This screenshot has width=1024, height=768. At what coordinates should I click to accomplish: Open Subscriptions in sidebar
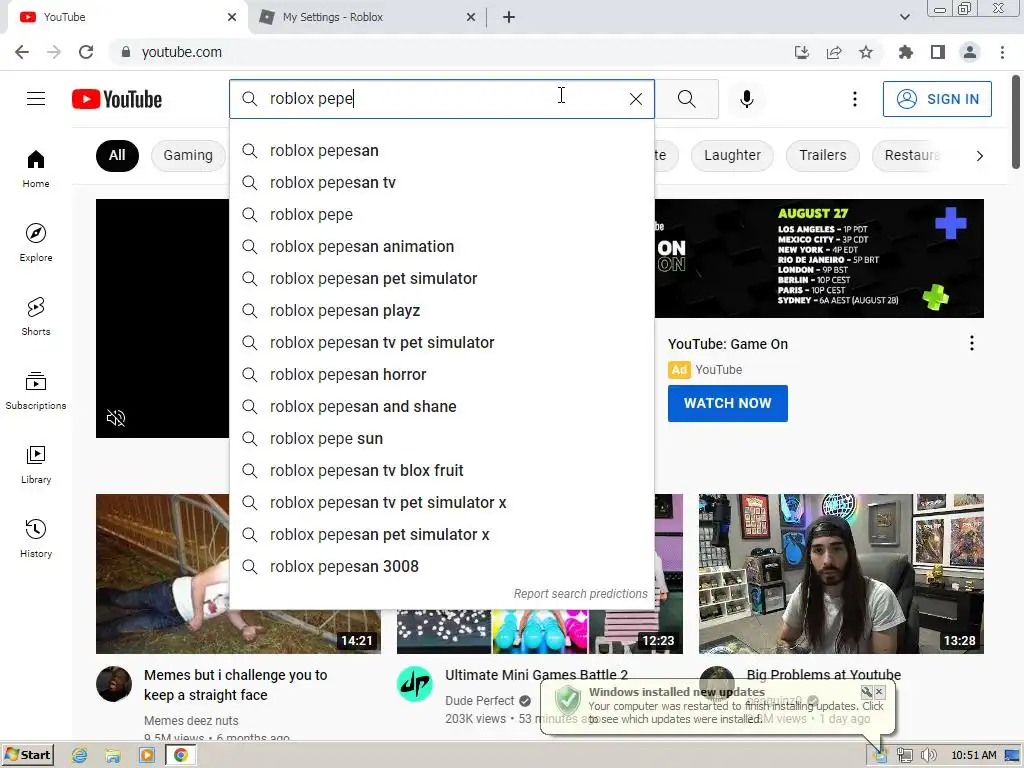click(x=36, y=391)
